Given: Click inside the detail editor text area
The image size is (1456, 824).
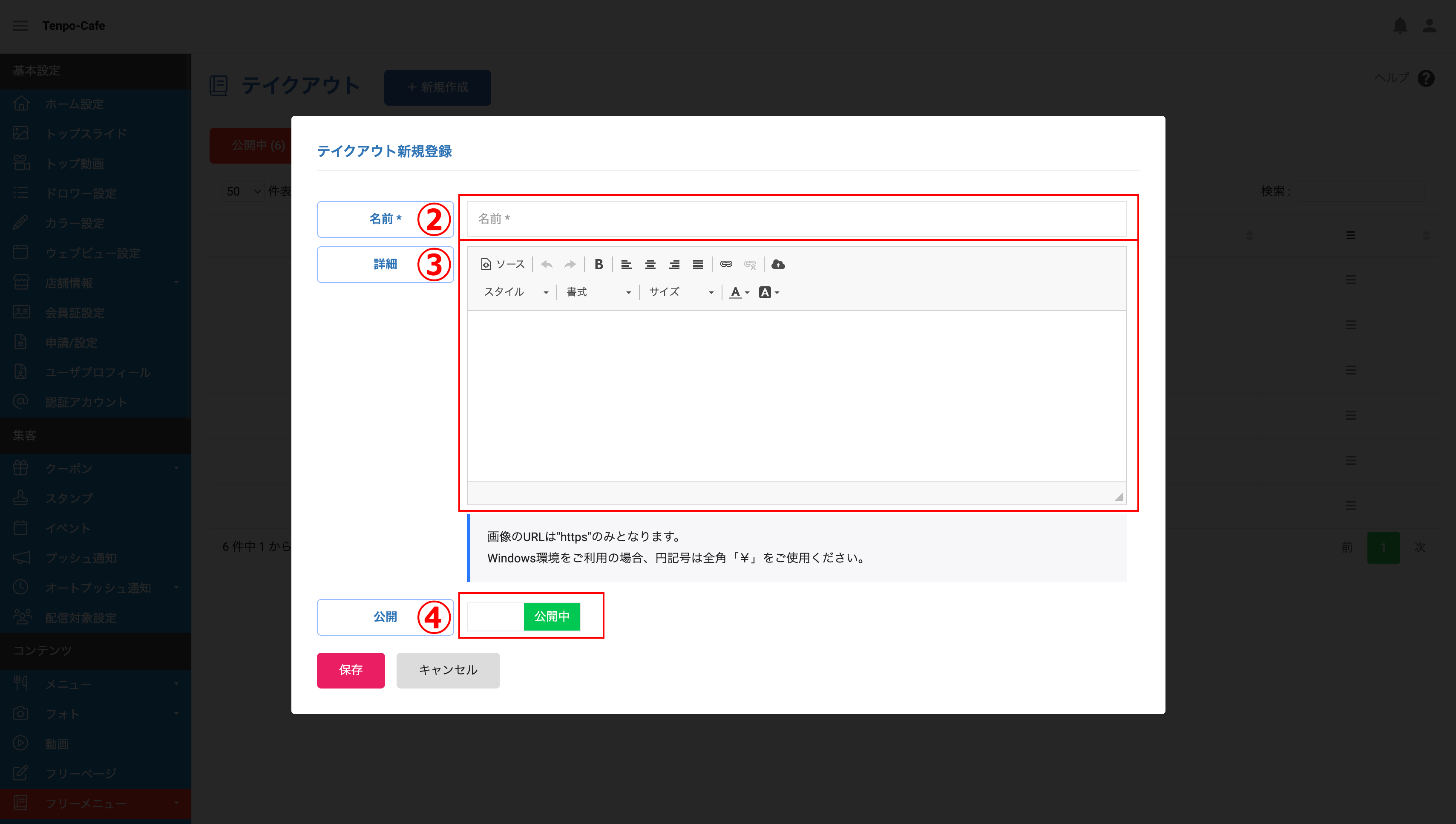Looking at the screenshot, I should (797, 396).
